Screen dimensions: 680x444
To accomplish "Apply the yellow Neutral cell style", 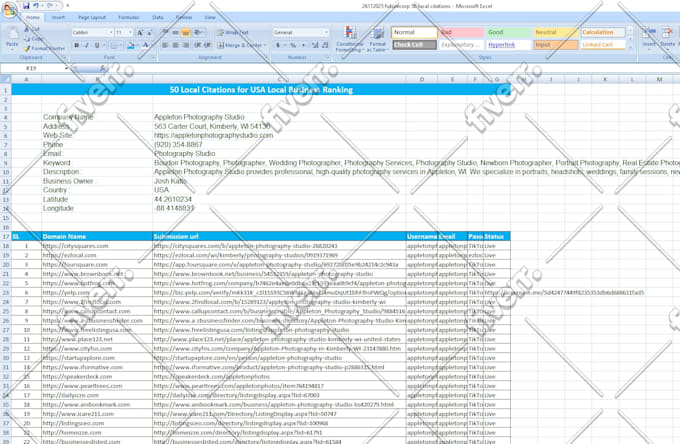I will [x=556, y=33].
